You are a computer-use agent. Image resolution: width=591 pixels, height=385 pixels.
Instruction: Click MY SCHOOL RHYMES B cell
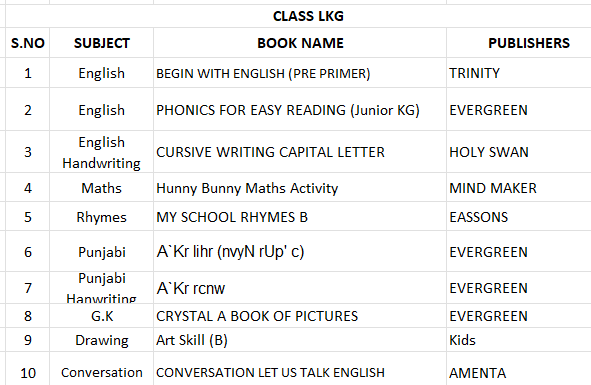(300, 217)
